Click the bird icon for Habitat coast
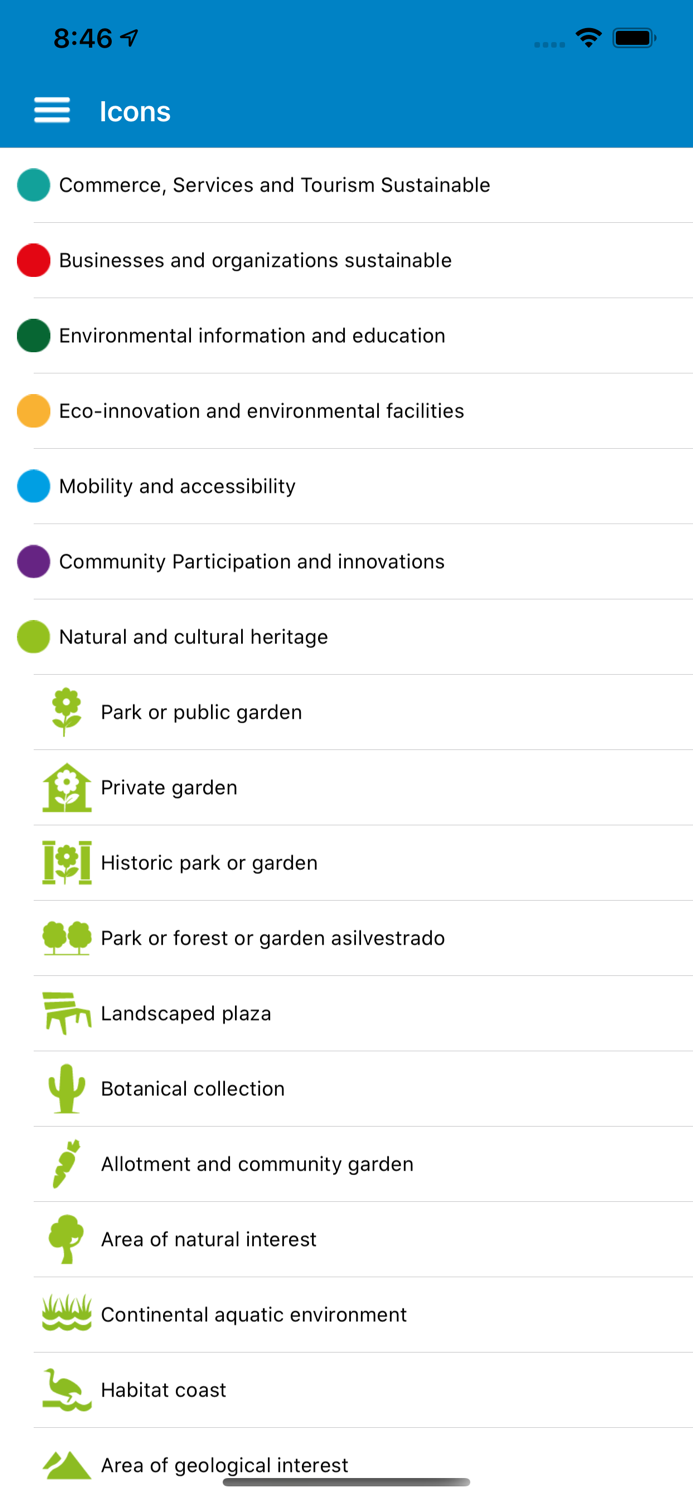The width and height of the screenshot is (693, 1500). click(x=66, y=1390)
